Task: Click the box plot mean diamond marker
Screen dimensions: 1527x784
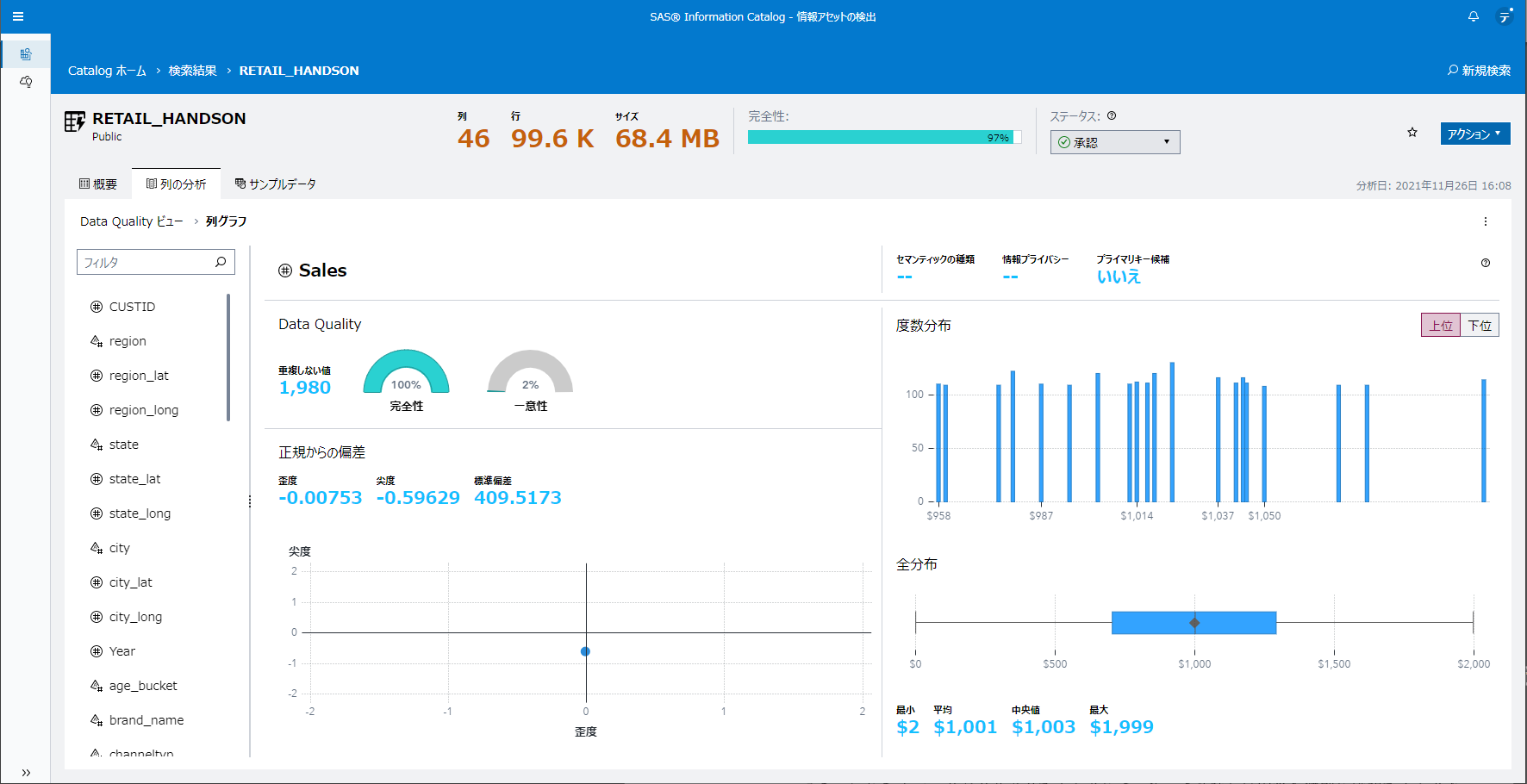Action: (1194, 622)
